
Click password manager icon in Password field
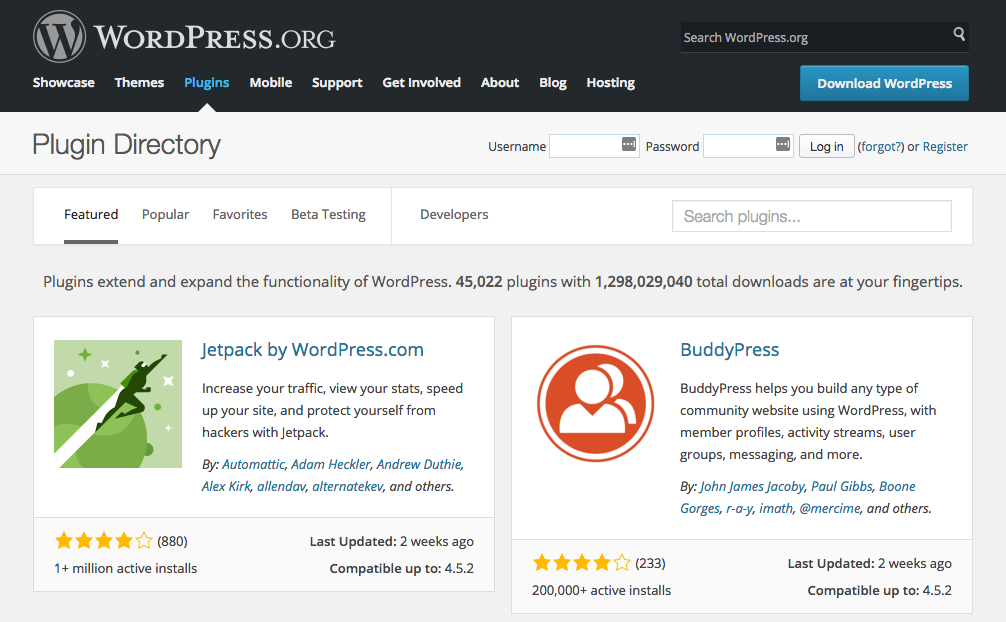point(783,144)
